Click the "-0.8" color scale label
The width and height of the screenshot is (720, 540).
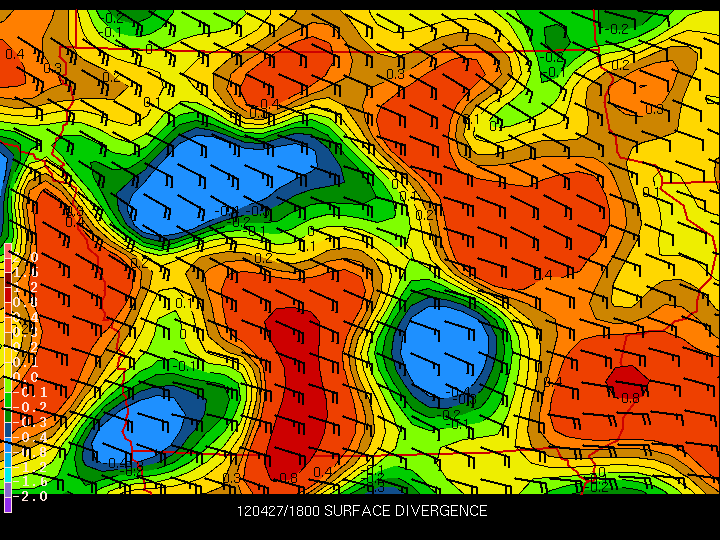coord(30,452)
